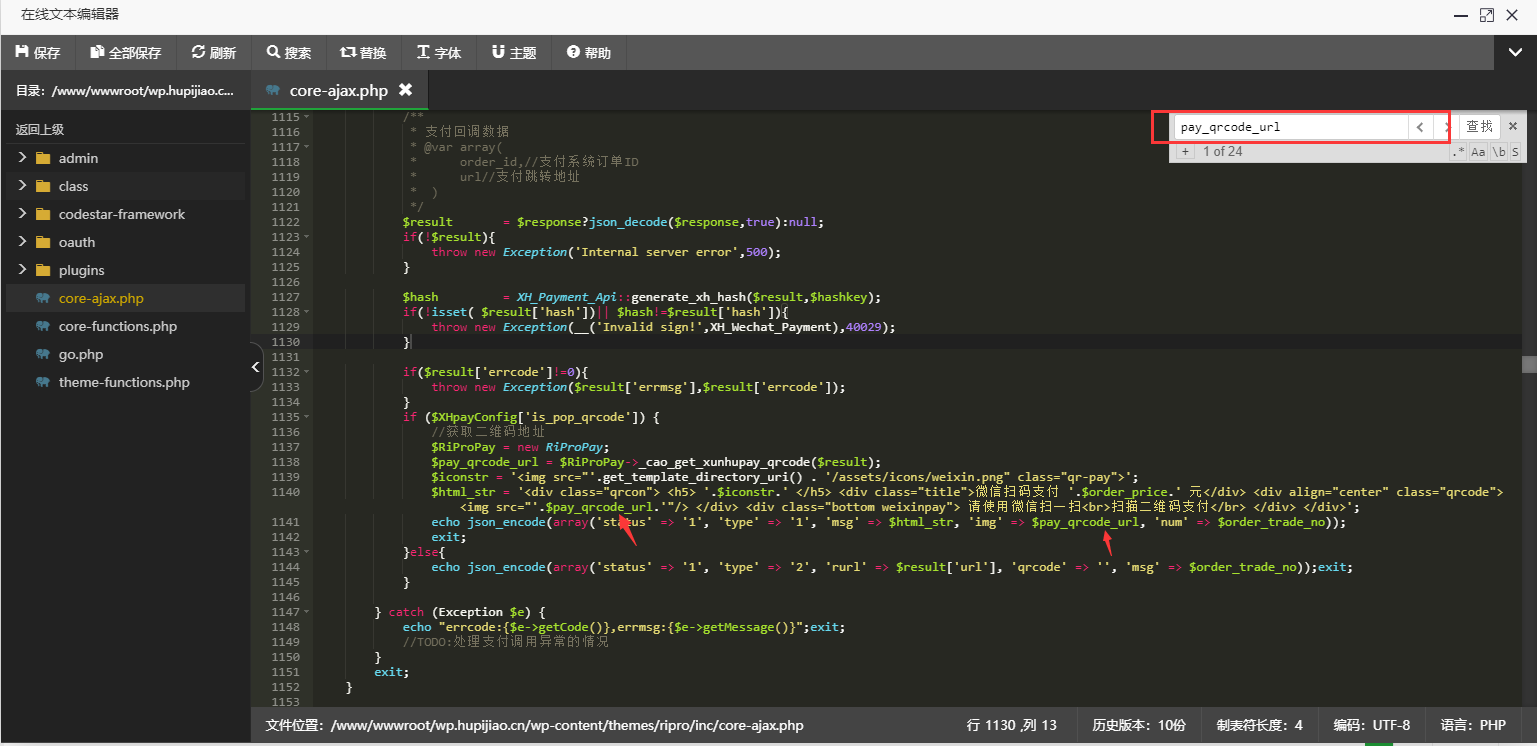Fold code block at line 1115

(307, 117)
